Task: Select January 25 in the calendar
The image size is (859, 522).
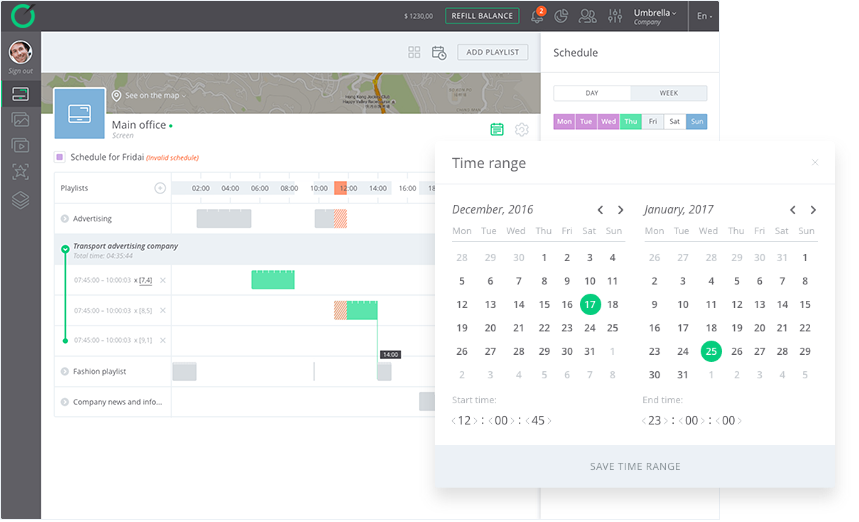Action: (711, 352)
